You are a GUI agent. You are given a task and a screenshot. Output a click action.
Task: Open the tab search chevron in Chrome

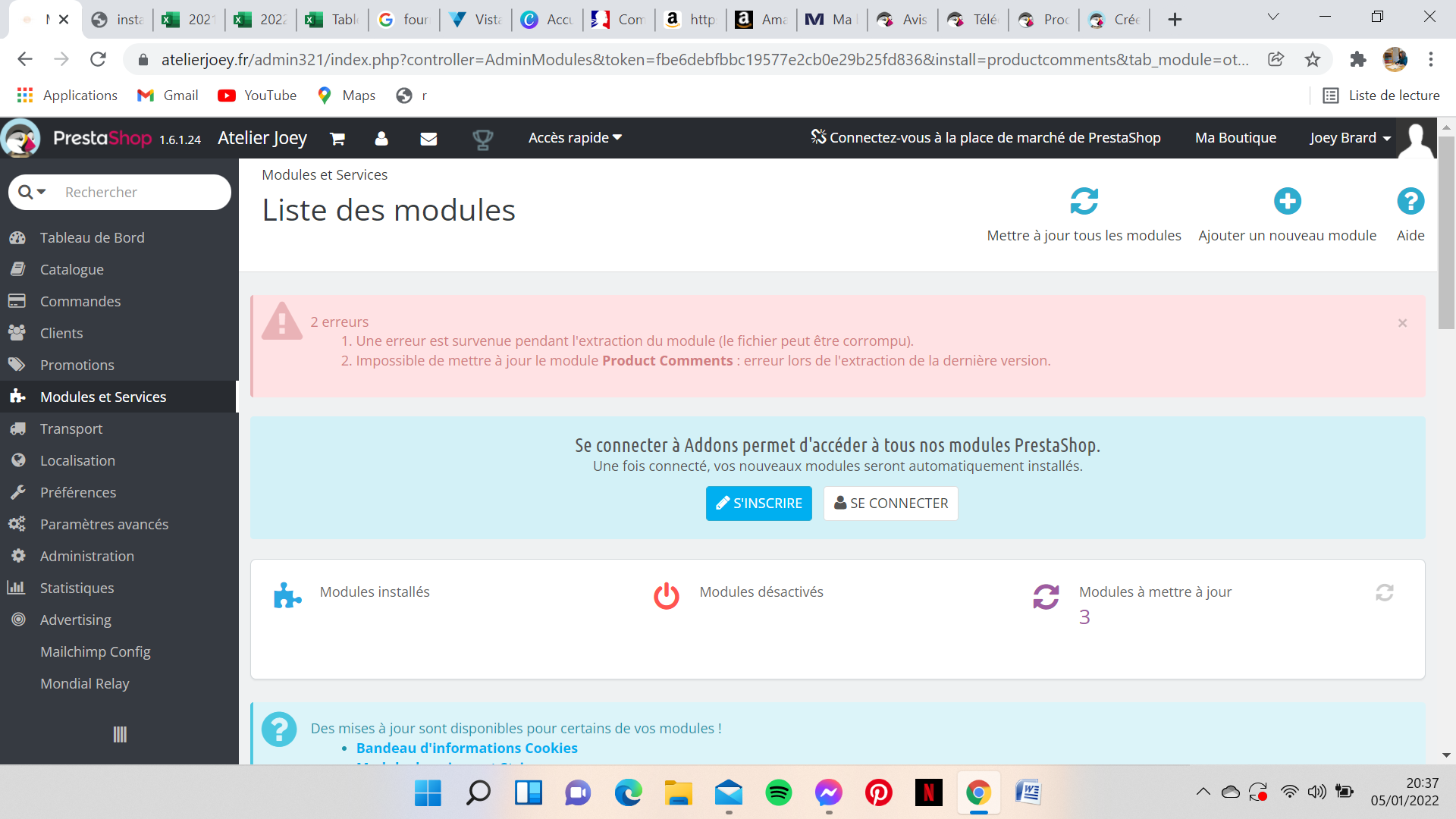point(1273,17)
